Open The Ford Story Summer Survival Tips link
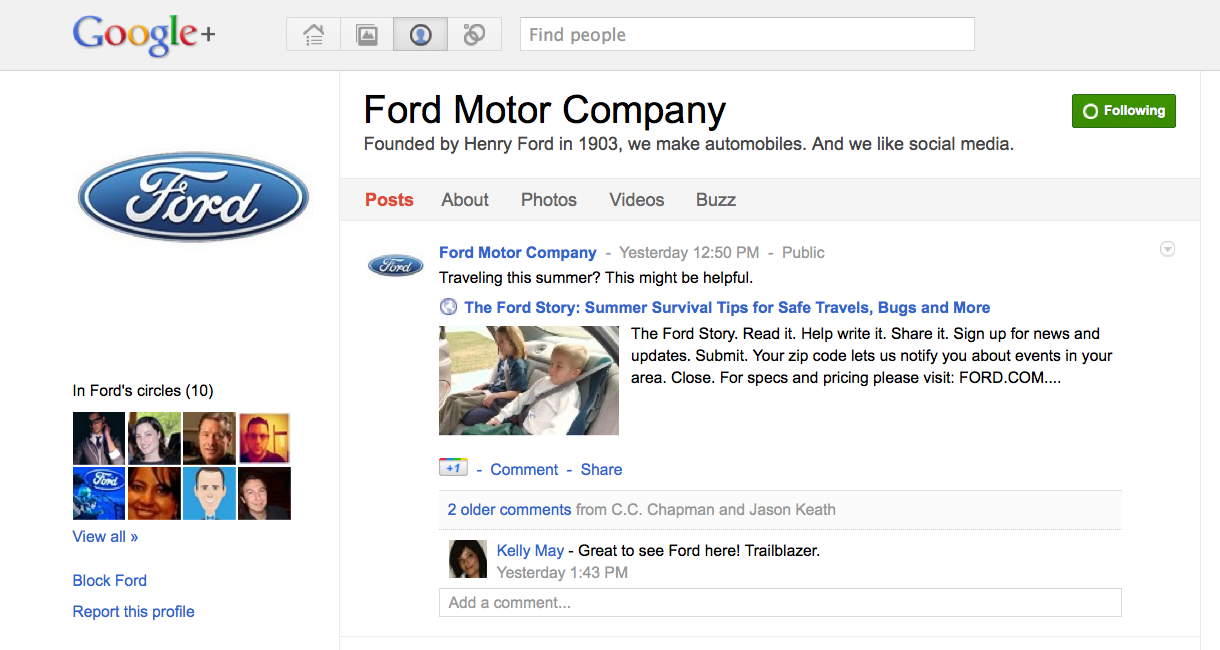The height and width of the screenshot is (650, 1220). 727,307
